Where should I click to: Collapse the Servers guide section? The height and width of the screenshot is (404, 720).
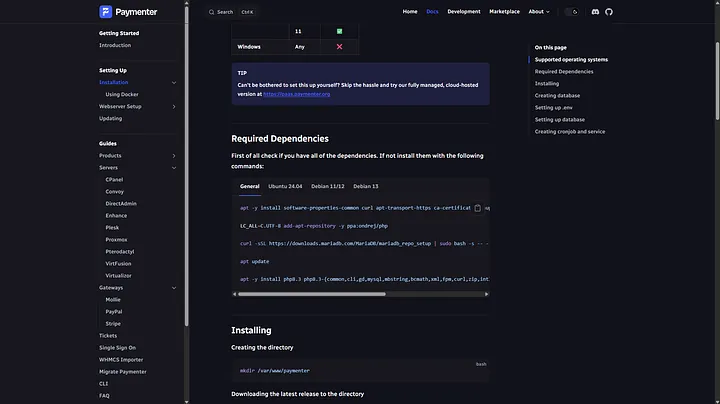click(x=174, y=168)
